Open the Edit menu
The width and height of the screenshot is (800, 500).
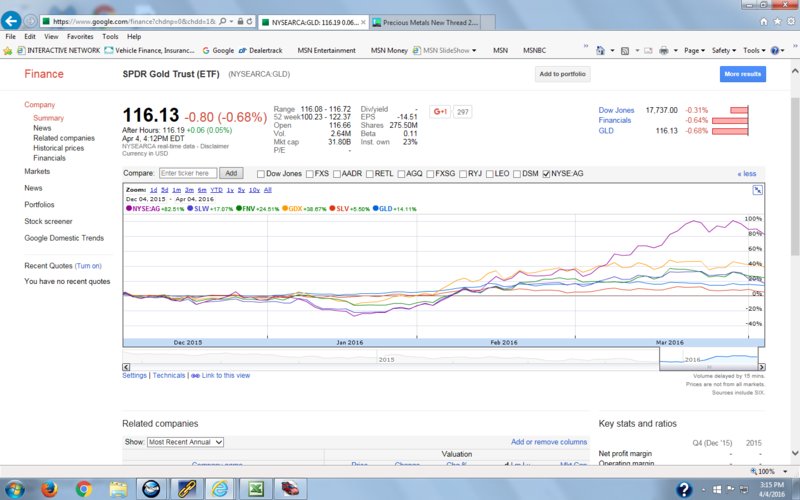coord(30,37)
